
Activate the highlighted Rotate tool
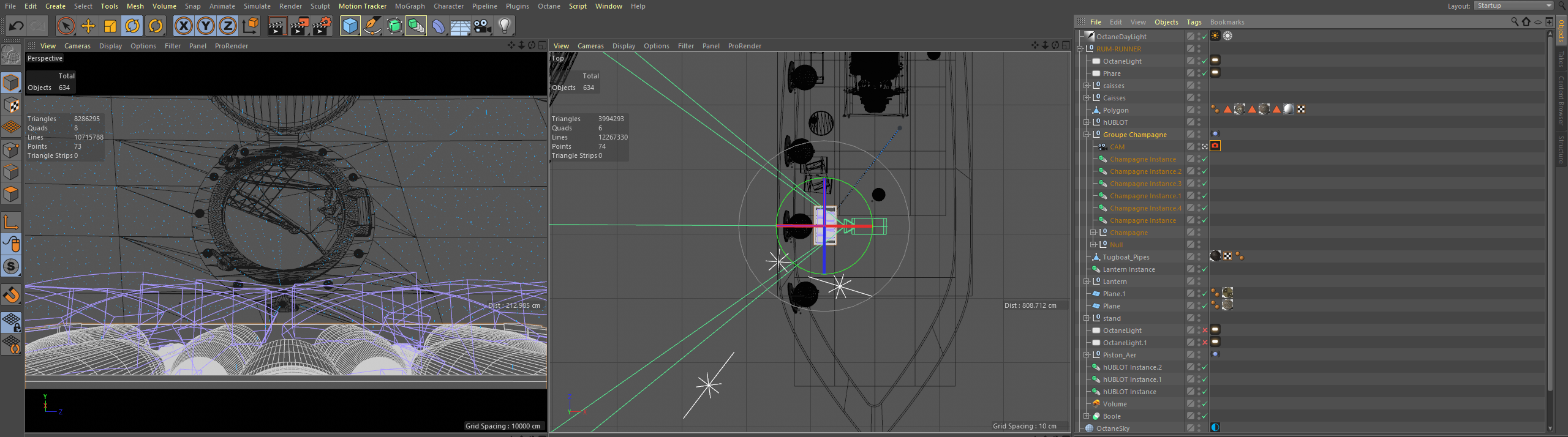click(x=132, y=26)
